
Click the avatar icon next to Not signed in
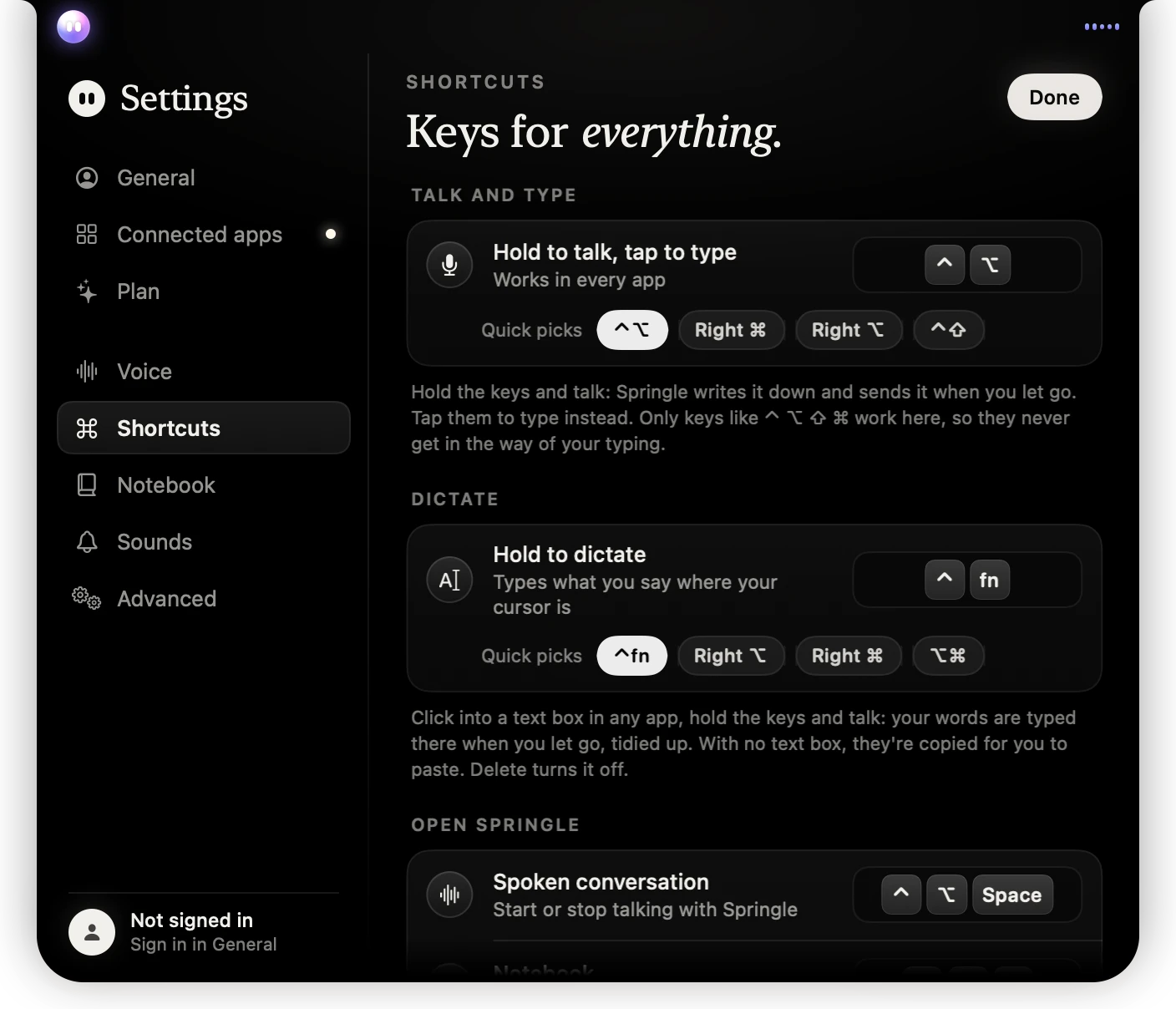tap(92, 932)
